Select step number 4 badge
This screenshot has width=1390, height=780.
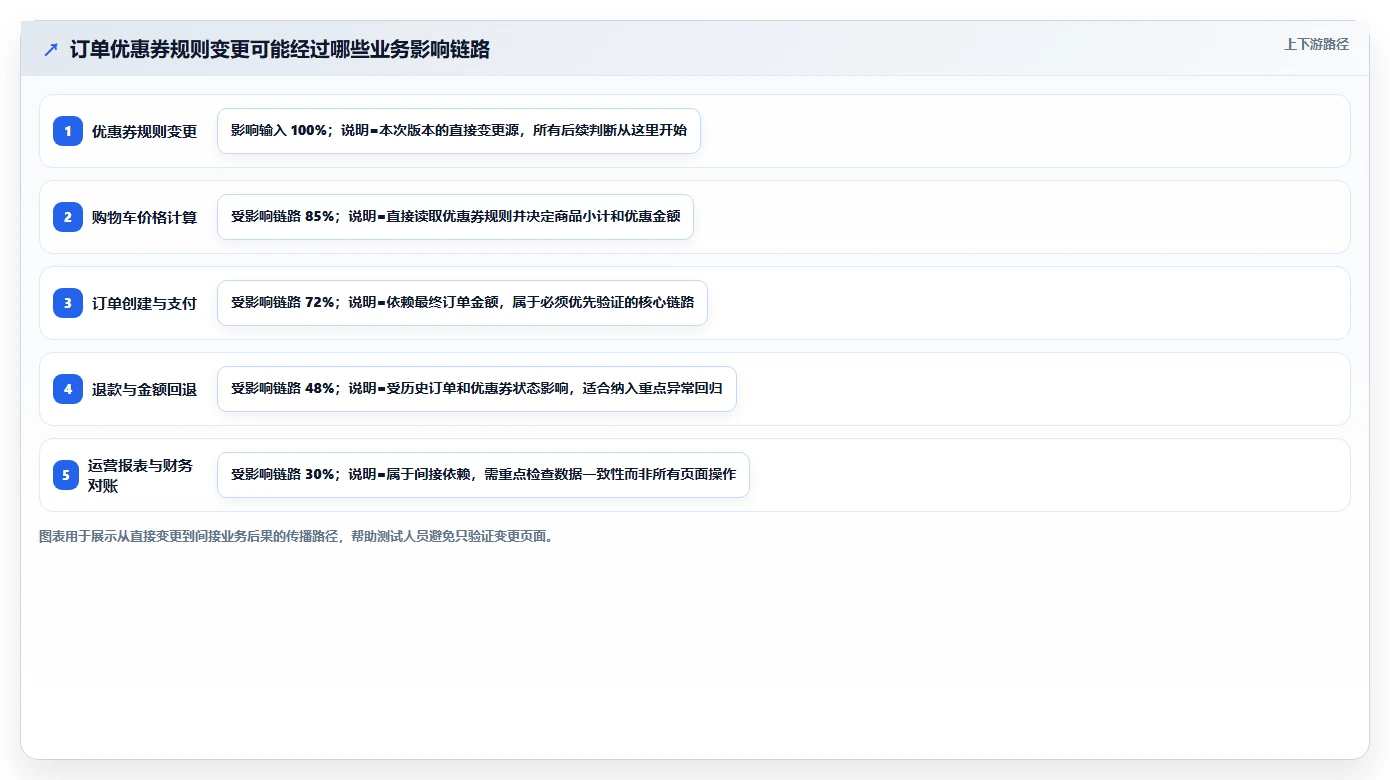tap(68, 389)
